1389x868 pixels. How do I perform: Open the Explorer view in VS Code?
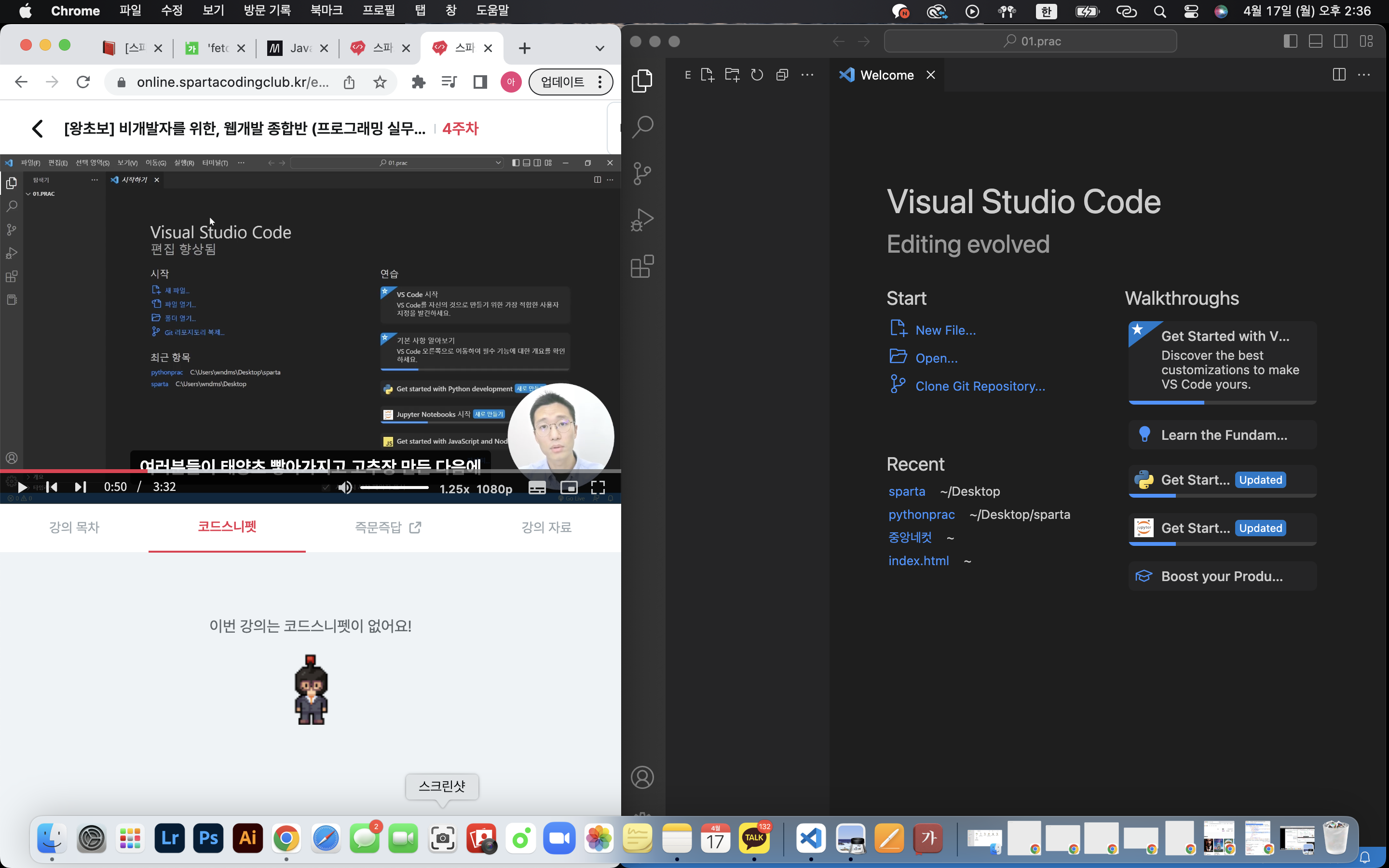click(642, 81)
